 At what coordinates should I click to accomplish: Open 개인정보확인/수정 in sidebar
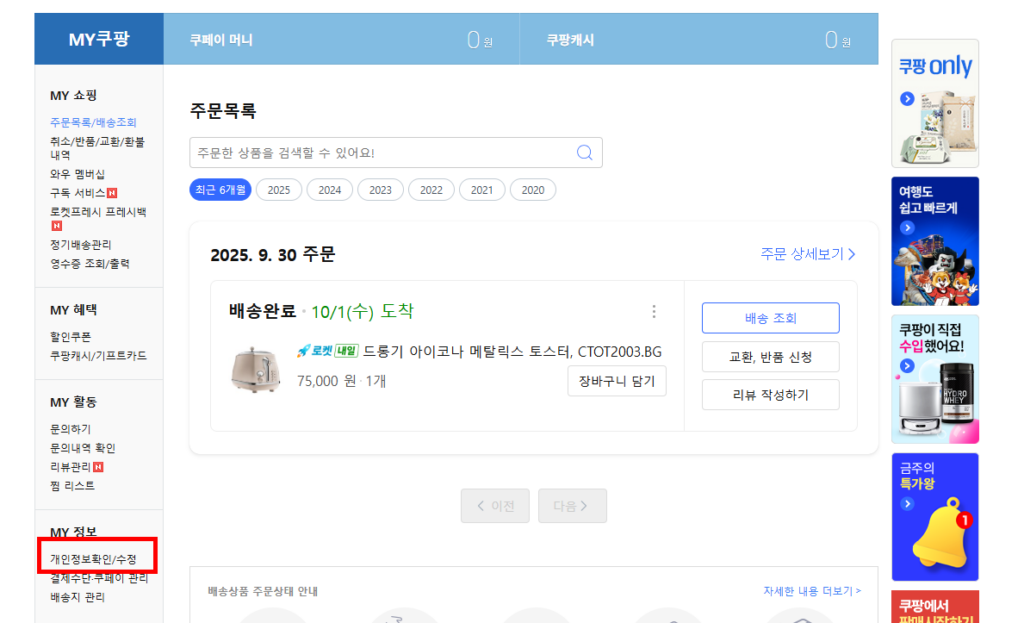coord(93,559)
